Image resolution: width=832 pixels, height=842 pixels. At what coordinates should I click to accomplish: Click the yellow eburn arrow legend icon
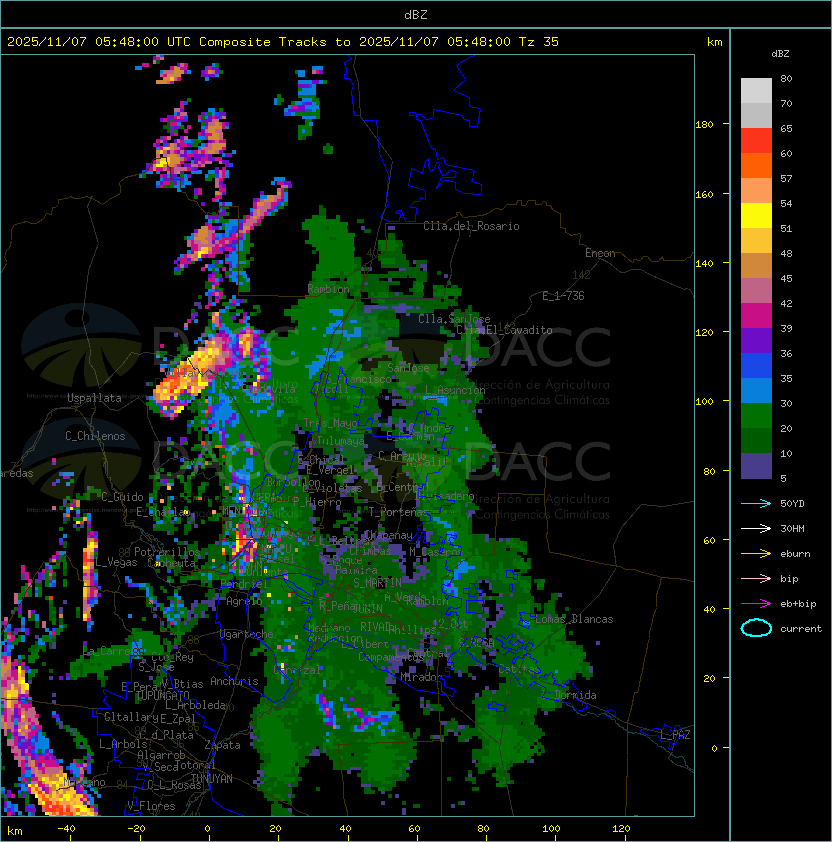point(756,554)
